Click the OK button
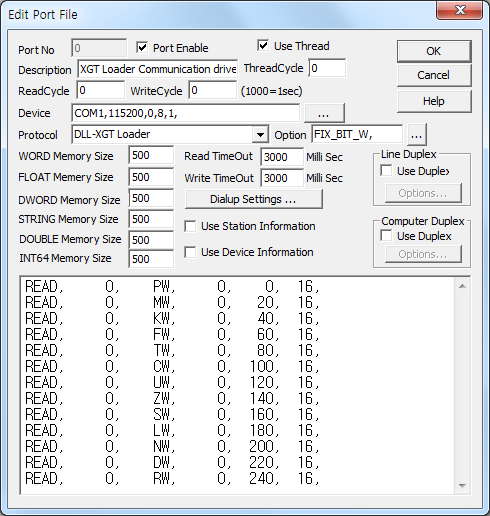490x516 pixels. 434,51
